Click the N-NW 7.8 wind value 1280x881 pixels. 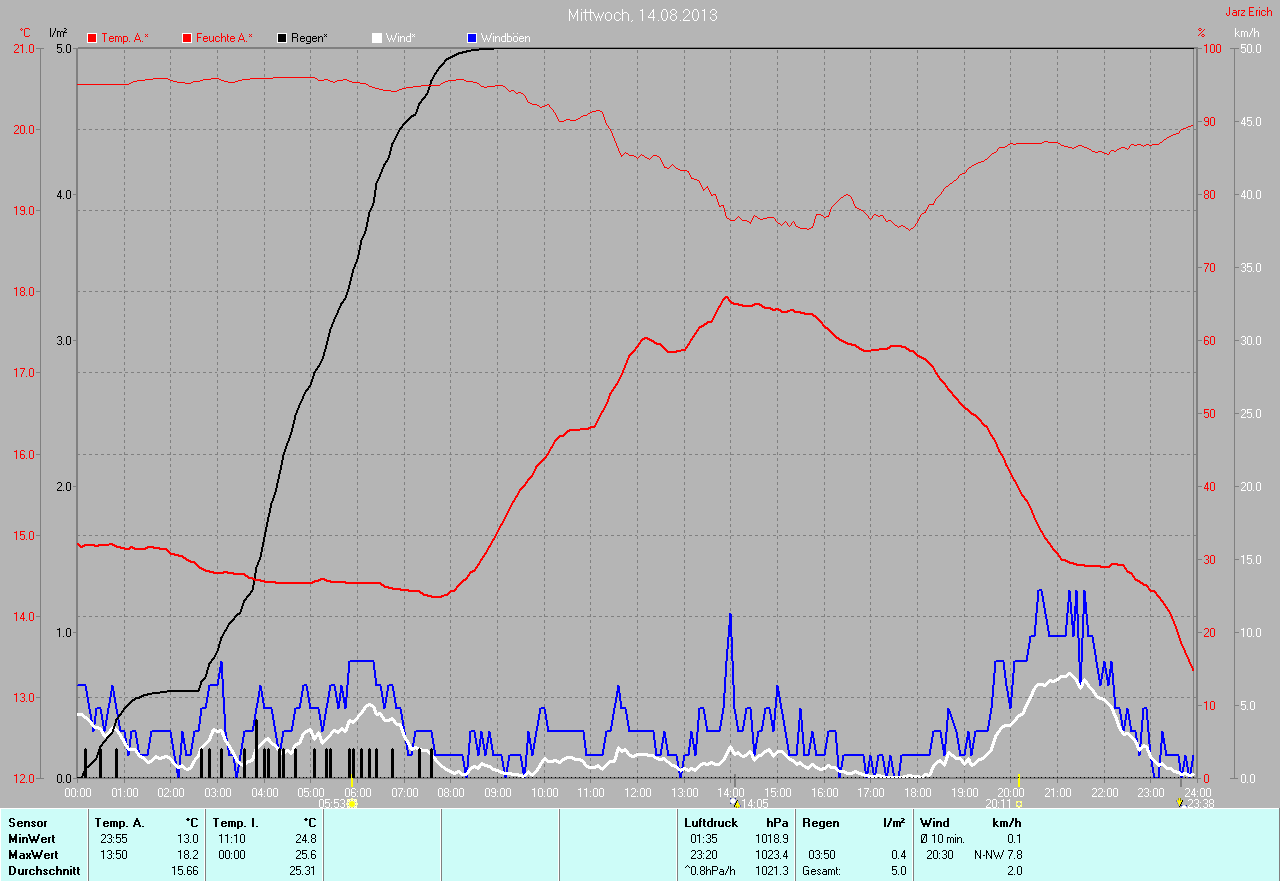click(x=998, y=855)
